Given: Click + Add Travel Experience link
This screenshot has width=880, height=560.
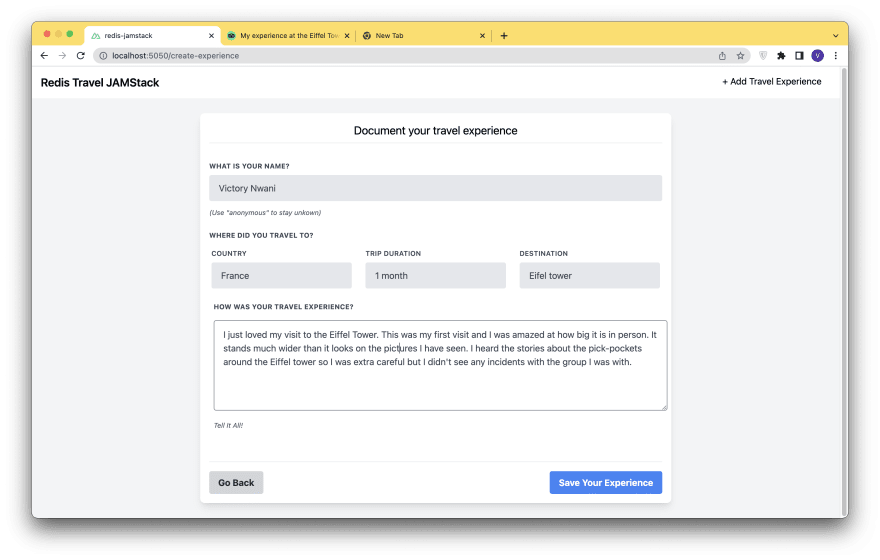Looking at the screenshot, I should point(772,81).
